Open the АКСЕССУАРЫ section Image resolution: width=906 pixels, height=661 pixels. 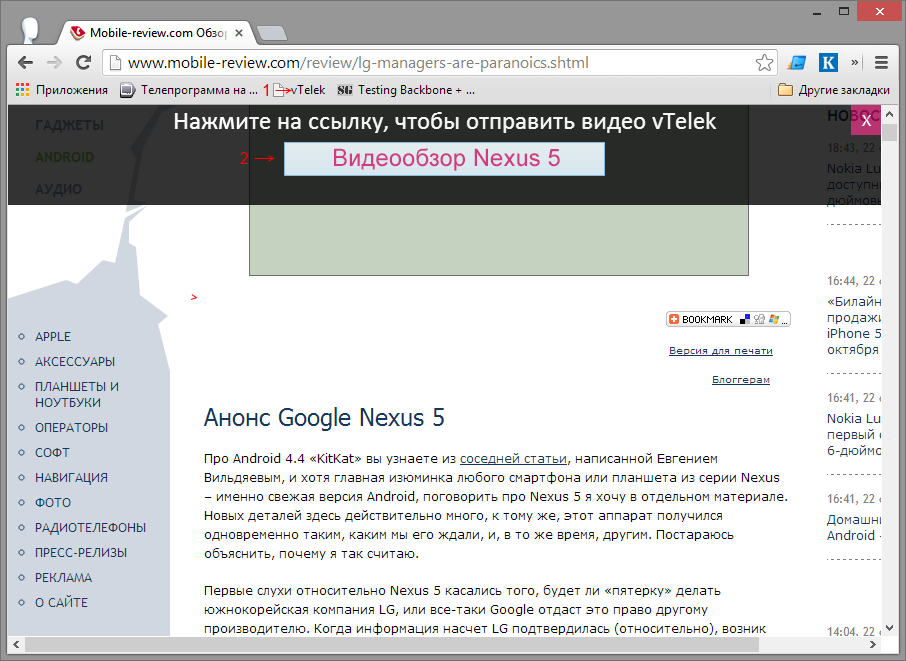coord(75,361)
